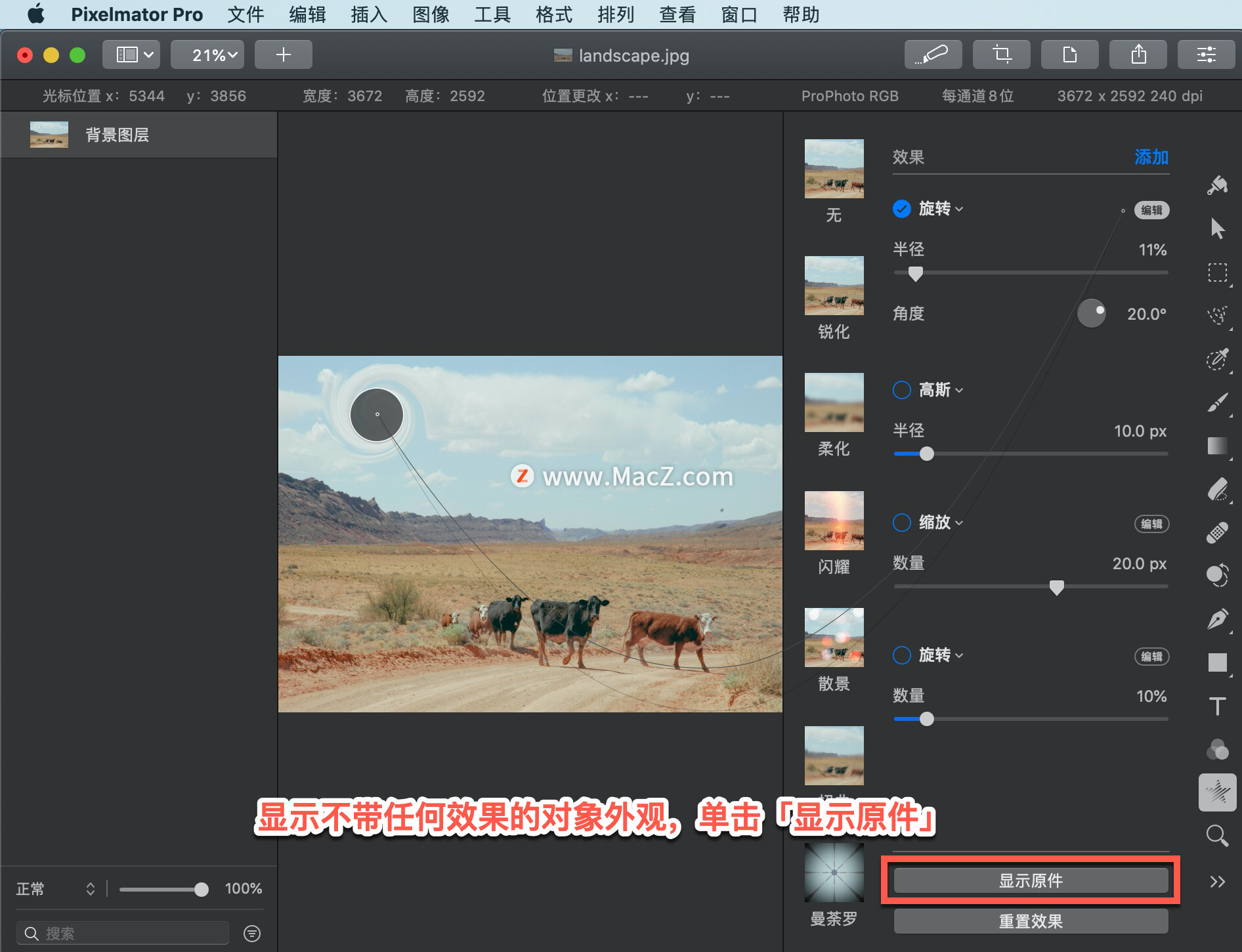Image resolution: width=1242 pixels, height=952 pixels.
Task: Select the Type text tool
Action: coord(1217,706)
